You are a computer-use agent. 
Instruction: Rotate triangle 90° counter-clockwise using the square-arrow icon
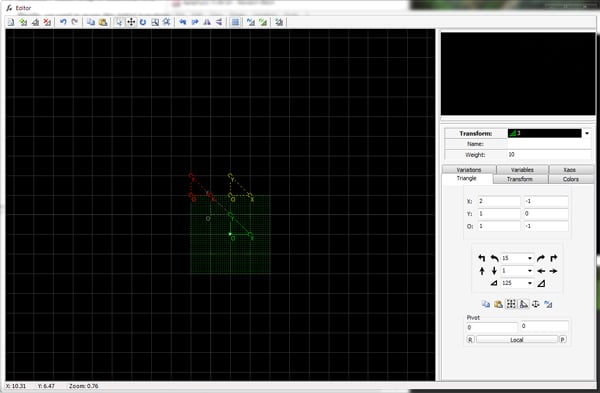click(482, 258)
